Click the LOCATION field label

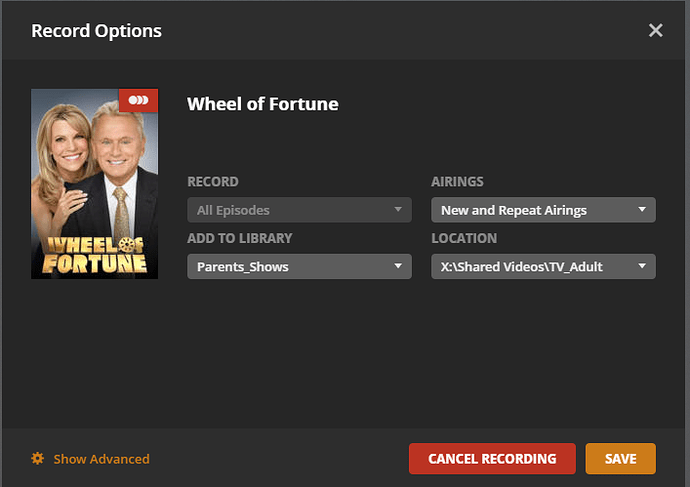pyautogui.click(x=464, y=239)
